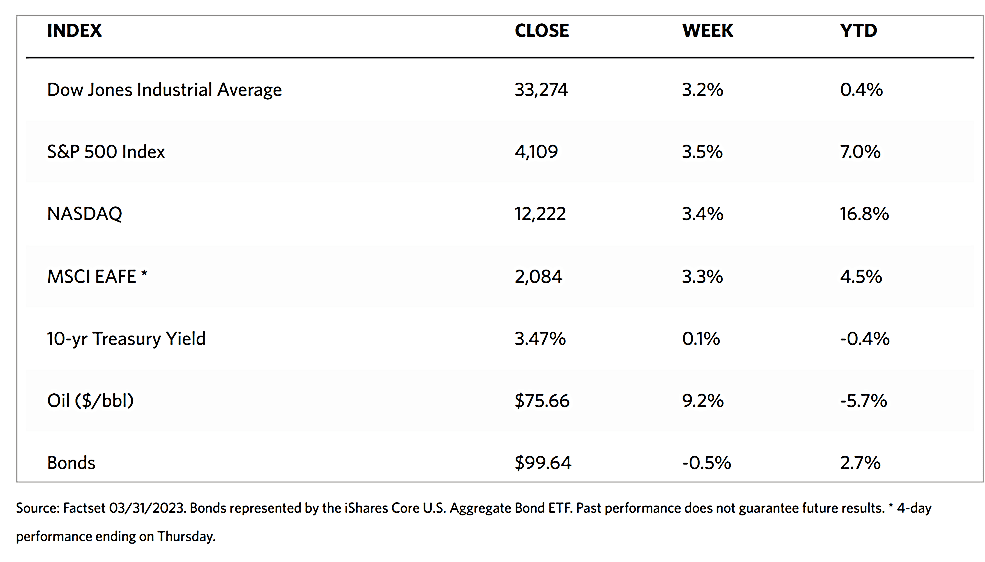The width and height of the screenshot is (985, 562).
Task: Select the 10-yr Treasury Yield label
Action: click(x=126, y=338)
